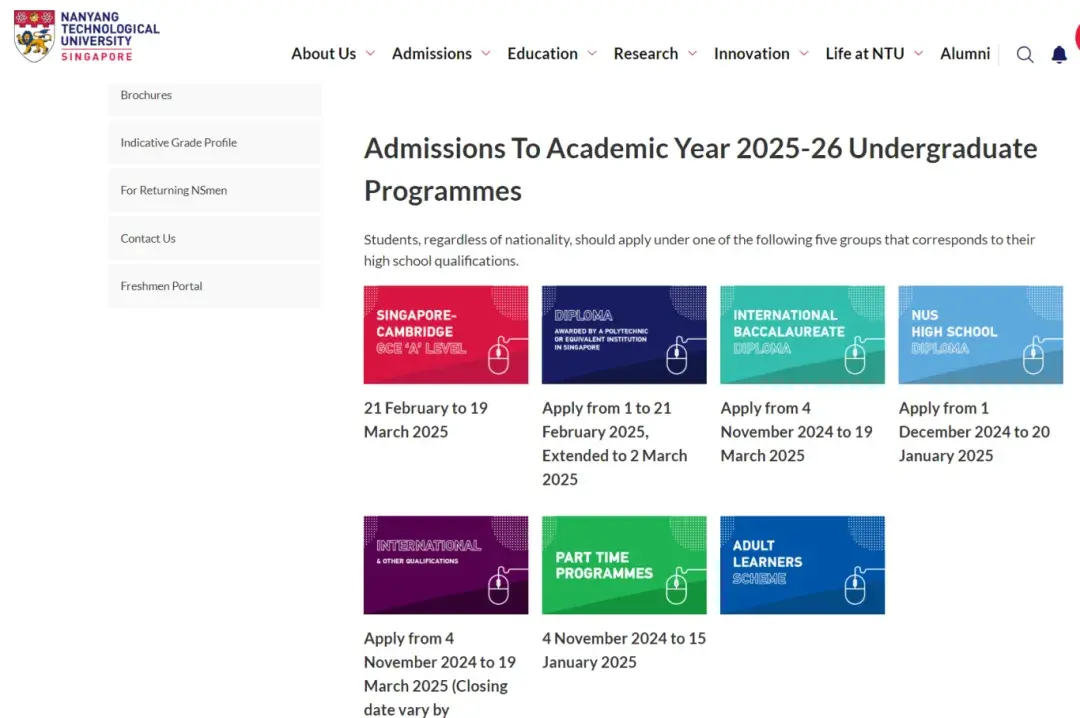Image resolution: width=1080 pixels, height=718 pixels.
Task: Open the Freshmen Portal sidebar link
Action: (x=162, y=286)
